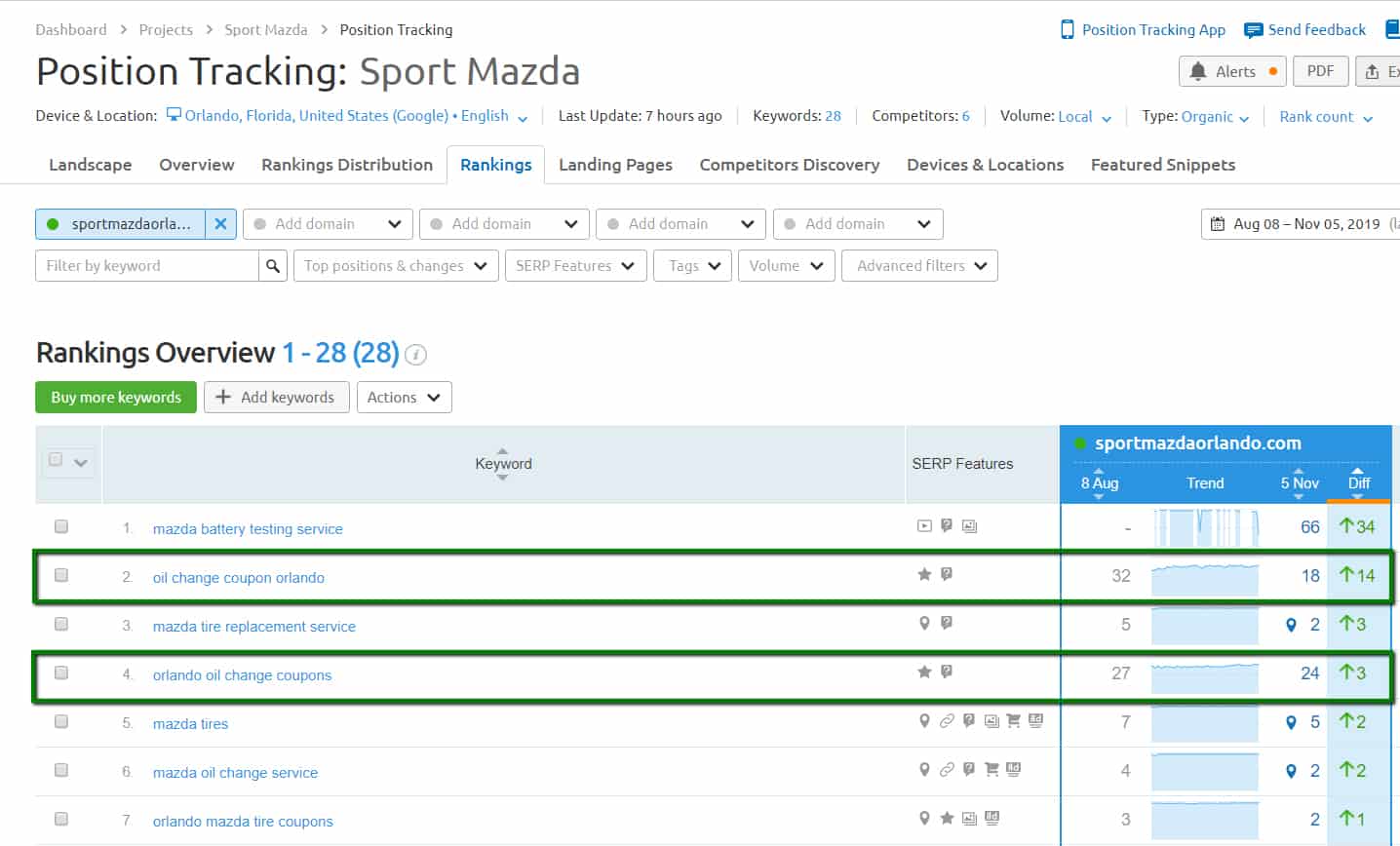The height and width of the screenshot is (846, 1400).
Task: Check the box for mazda tire replacement service
Action: click(x=61, y=624)
